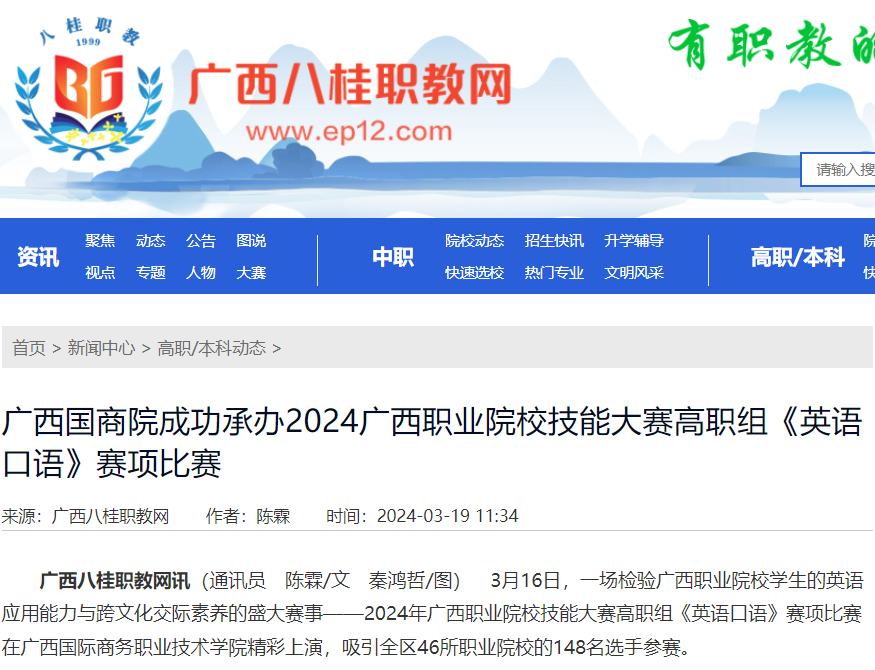875x670 pixels.
Task: Go to 动态 in the navigation bar
Action: pos(151,241)
